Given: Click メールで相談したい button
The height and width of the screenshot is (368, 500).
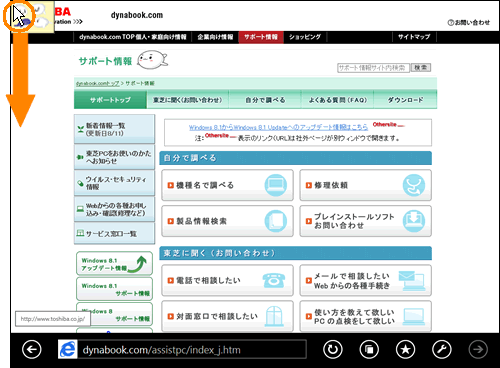Looking at the screenshot, I should pyautogui.click(x=365, y=280).
